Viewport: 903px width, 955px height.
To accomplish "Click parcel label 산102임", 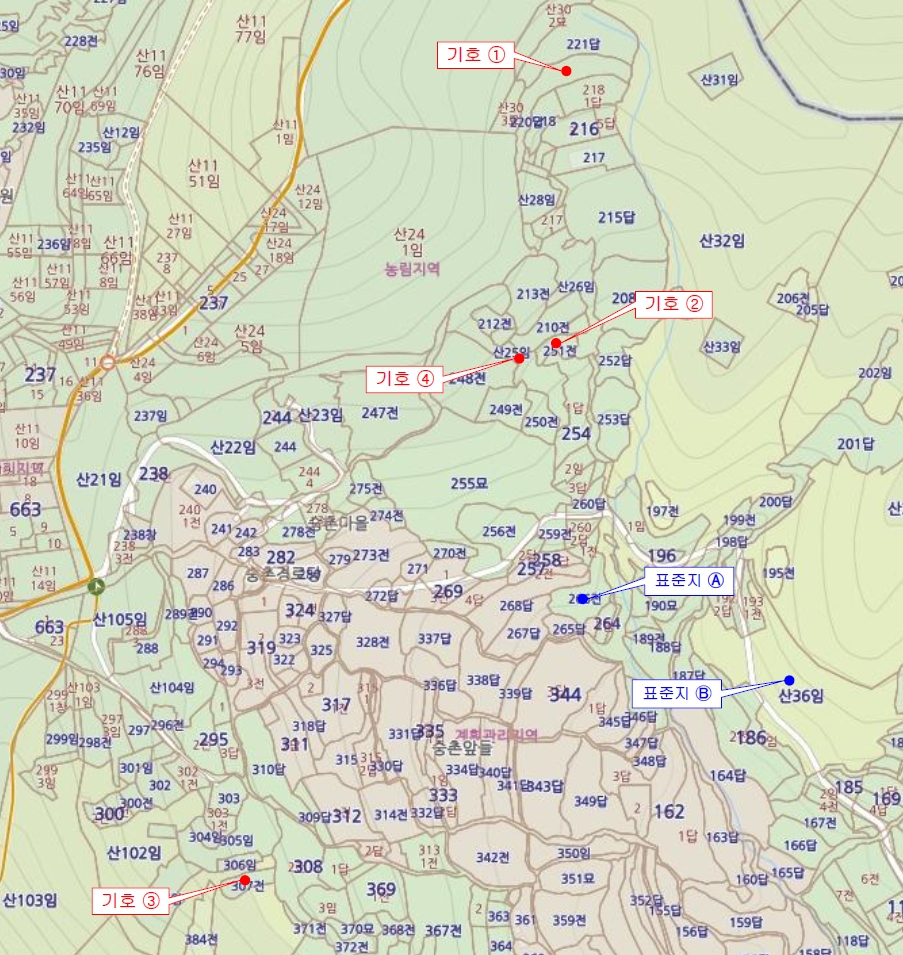I will point(134,853).
